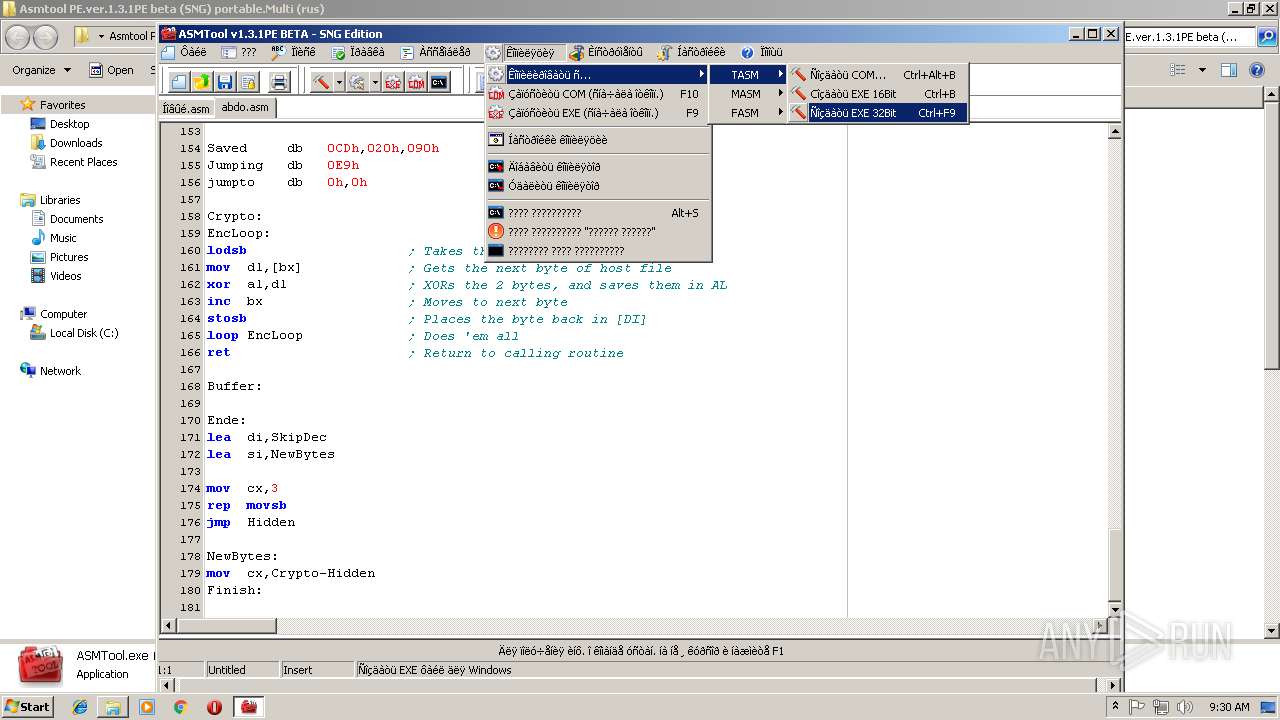Click the Open button in Explorer toolbar

111,70
